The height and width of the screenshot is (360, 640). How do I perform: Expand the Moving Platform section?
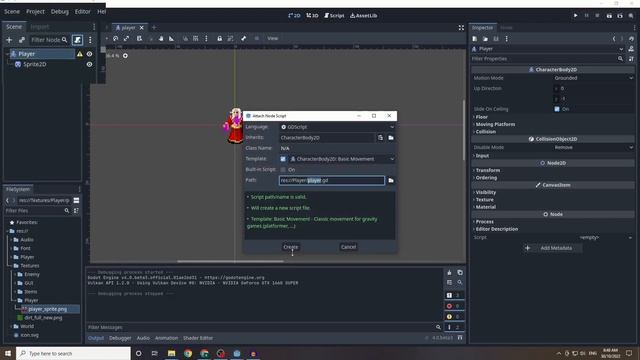[495, 124]
